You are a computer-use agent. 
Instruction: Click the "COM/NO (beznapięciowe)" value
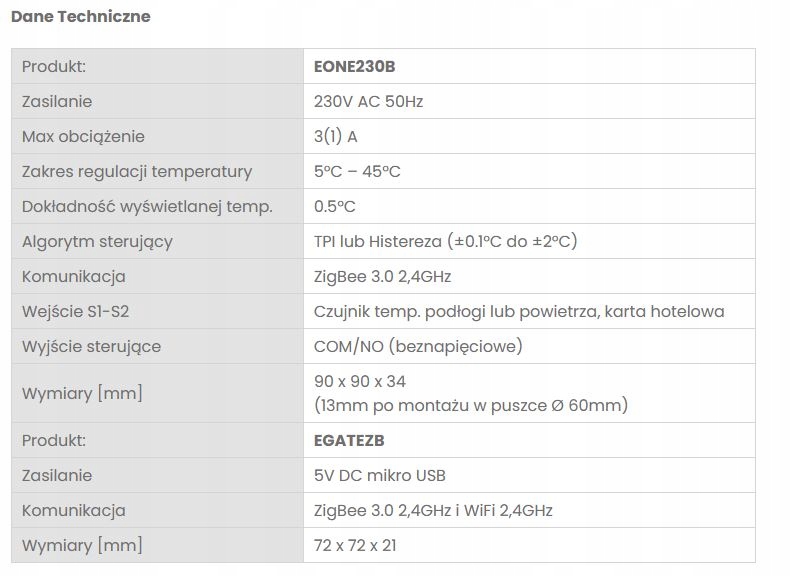click(x=418, y=346)
